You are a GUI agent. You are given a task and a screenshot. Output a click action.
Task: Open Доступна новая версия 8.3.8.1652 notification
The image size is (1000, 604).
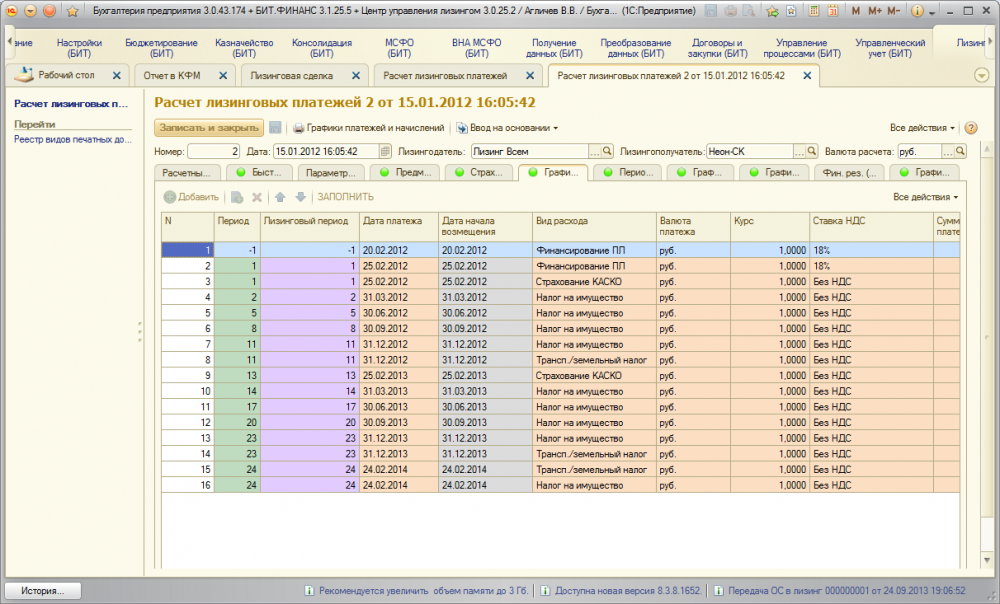pos(621,591)
